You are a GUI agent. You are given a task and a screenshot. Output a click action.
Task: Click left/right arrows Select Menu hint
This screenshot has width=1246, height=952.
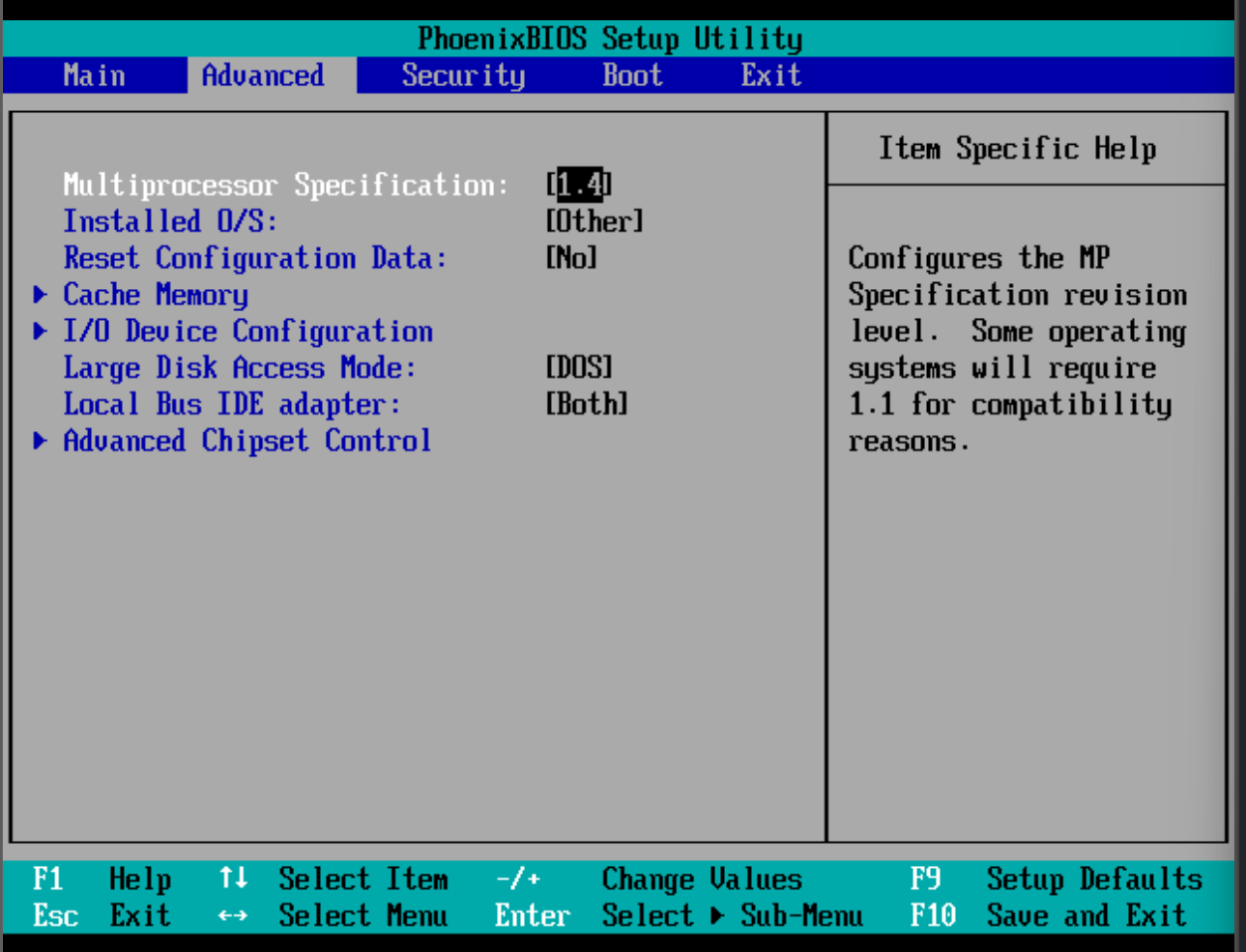click(x=333, y=915)
